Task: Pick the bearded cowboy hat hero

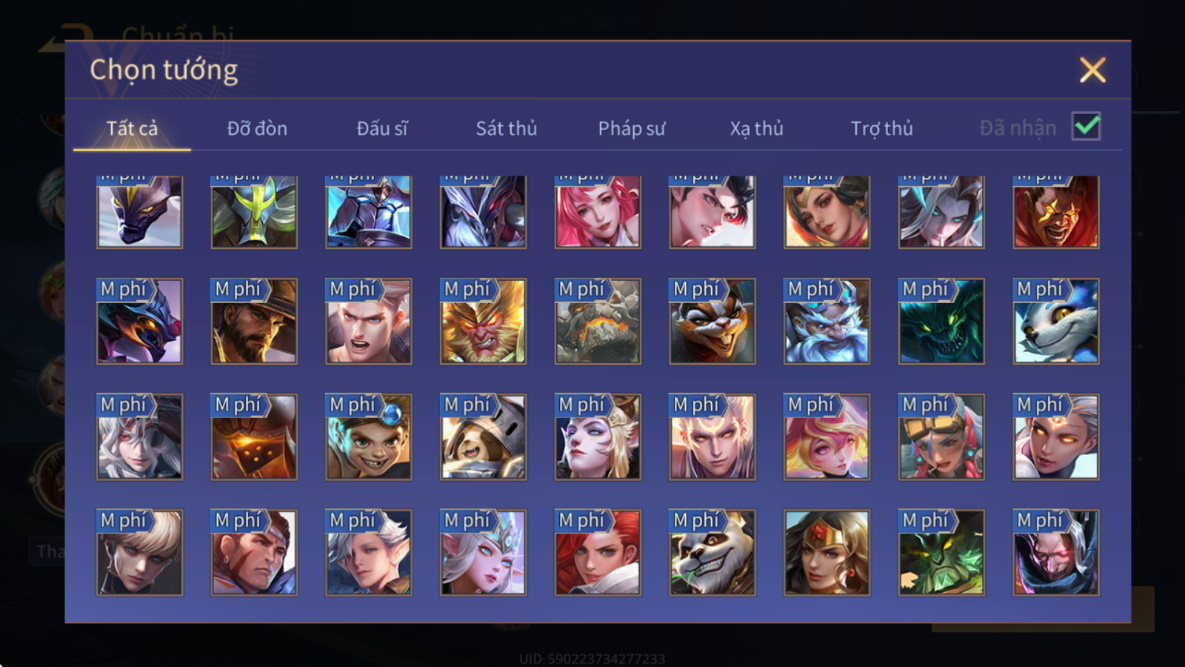Action: pos(254,321)
